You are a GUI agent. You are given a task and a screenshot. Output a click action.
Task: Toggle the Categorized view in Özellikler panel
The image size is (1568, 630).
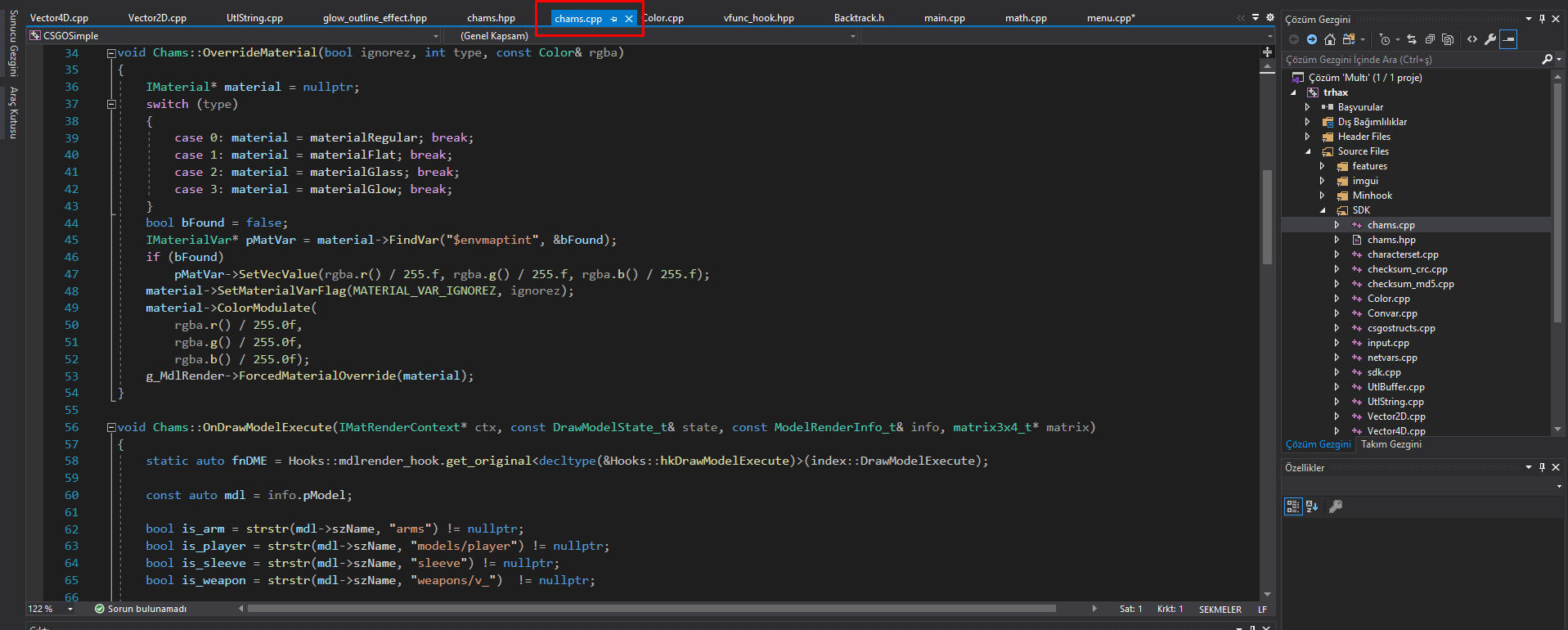coord(1293,506)
